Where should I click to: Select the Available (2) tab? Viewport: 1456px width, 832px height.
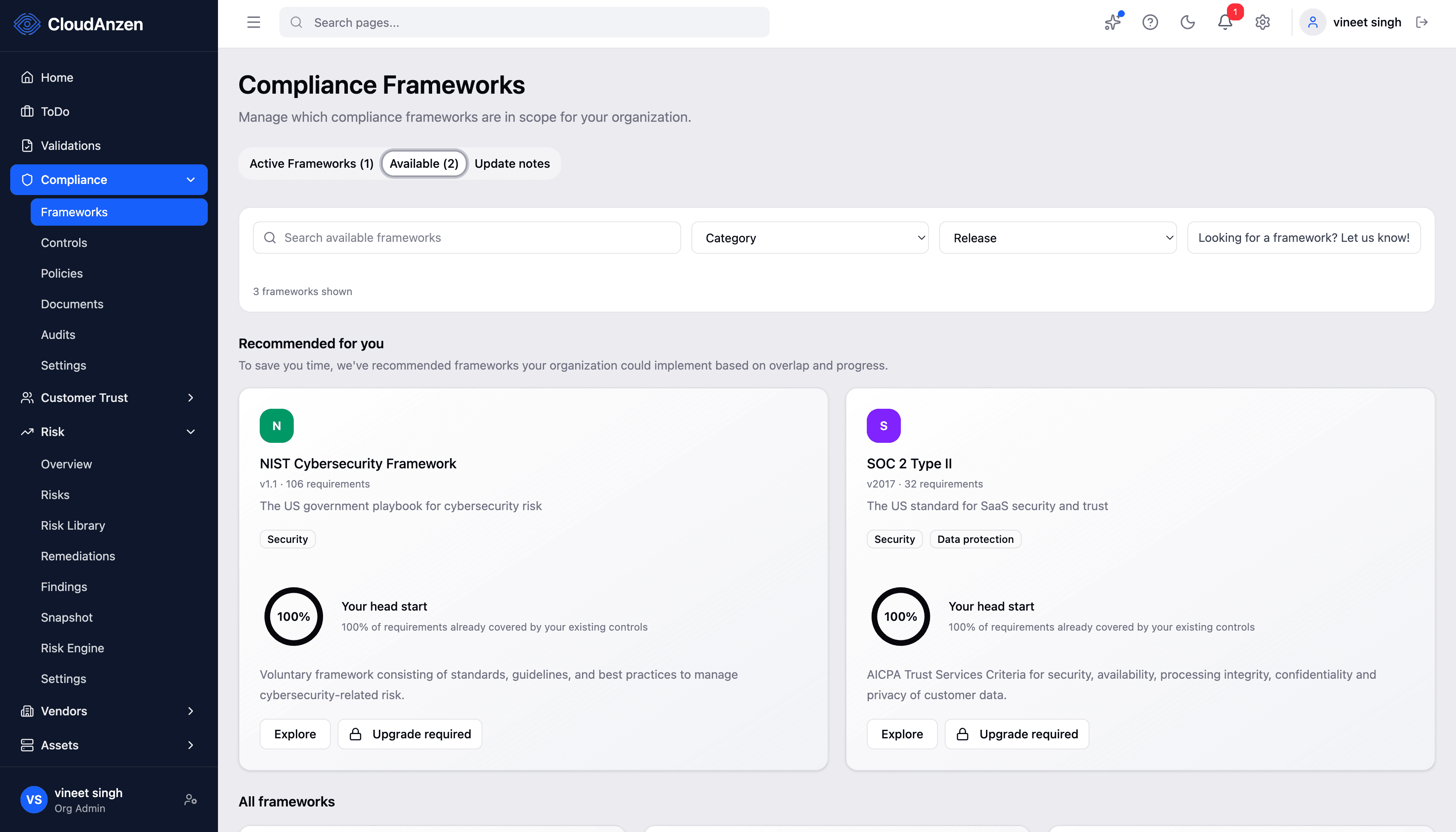click(424, 164)
